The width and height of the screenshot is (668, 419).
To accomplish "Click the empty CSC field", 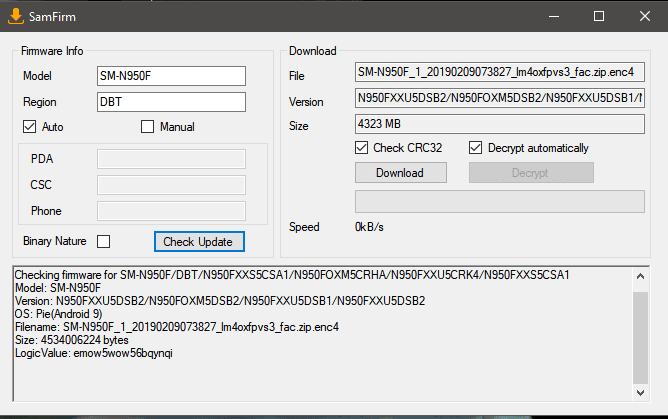I will pos(171,185).
